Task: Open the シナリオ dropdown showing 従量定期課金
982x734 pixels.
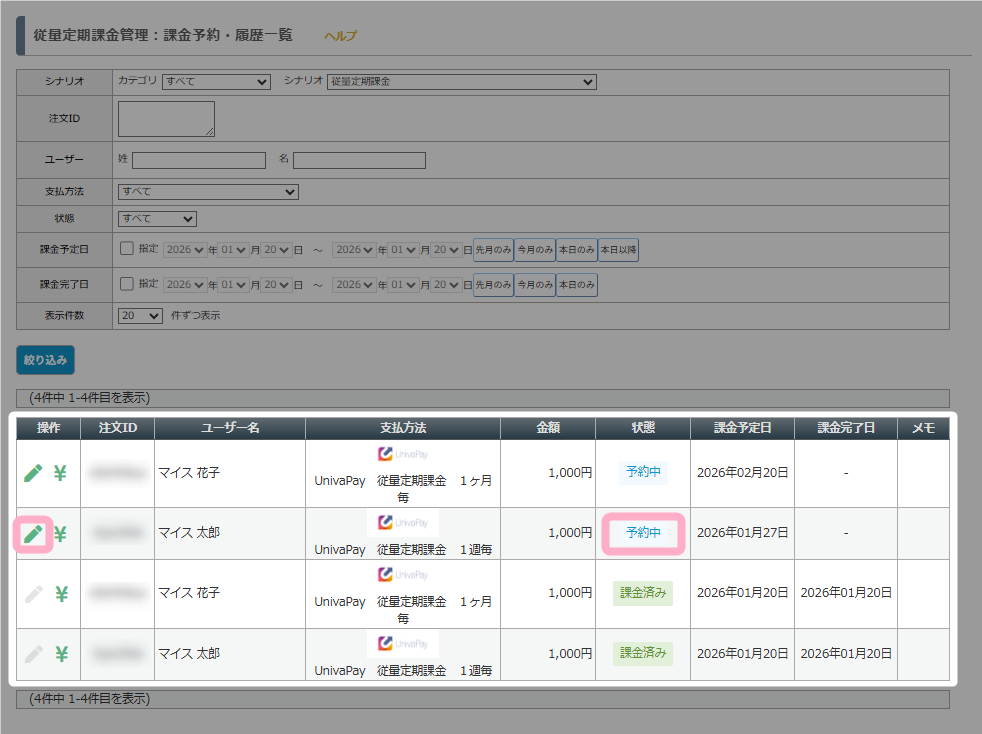Action: coord(461,82)
